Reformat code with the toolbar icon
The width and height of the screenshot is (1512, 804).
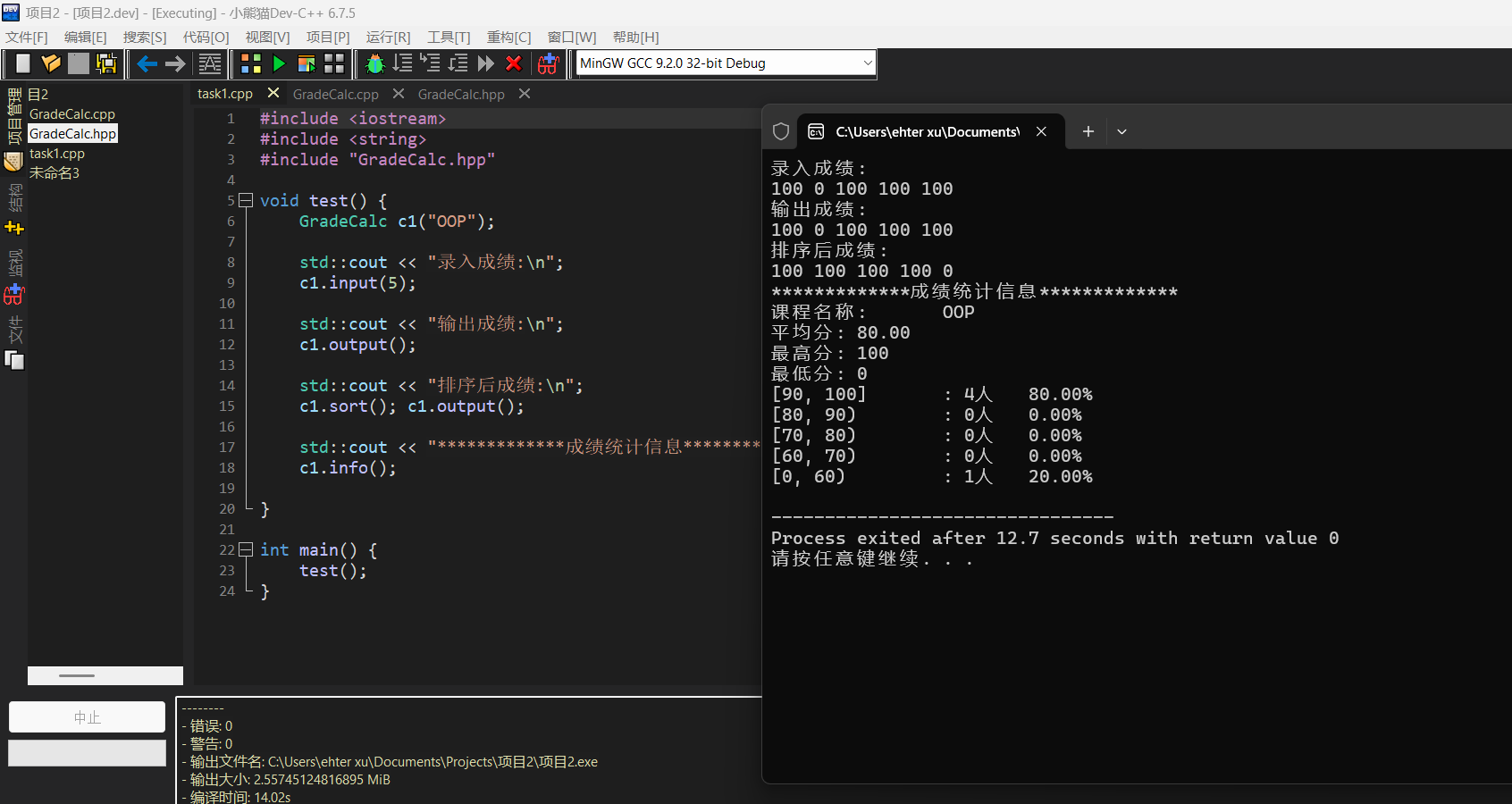click(x=210, y=63)
